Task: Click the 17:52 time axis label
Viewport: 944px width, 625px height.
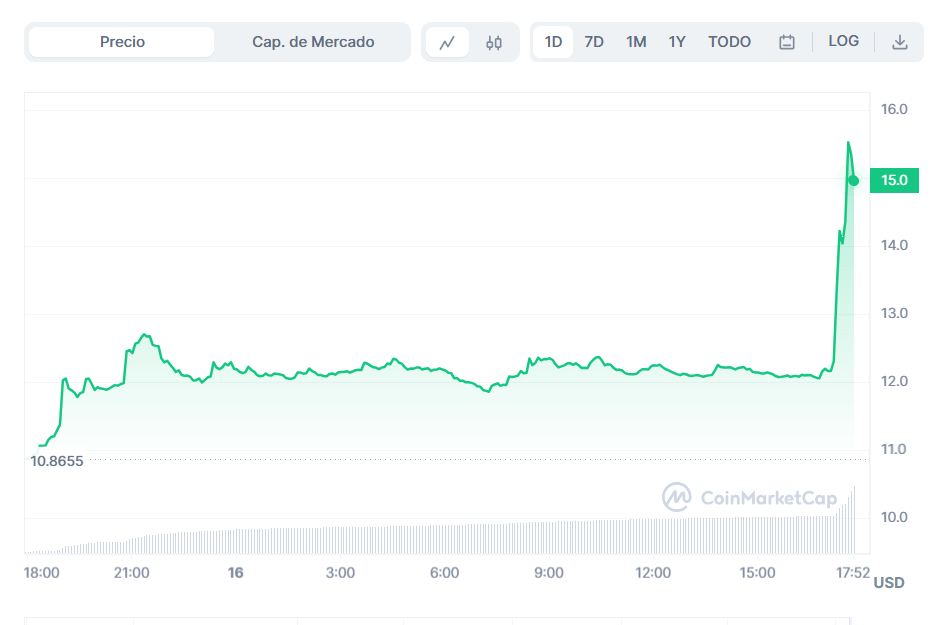Action: tap(852, 573)
